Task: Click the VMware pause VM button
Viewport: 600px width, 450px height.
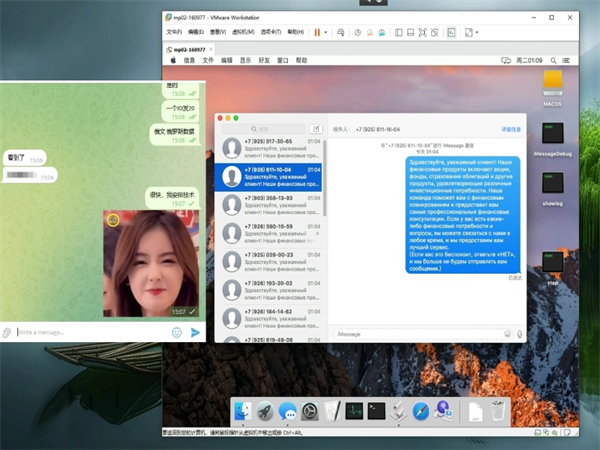Action: [x=317, y=32]
